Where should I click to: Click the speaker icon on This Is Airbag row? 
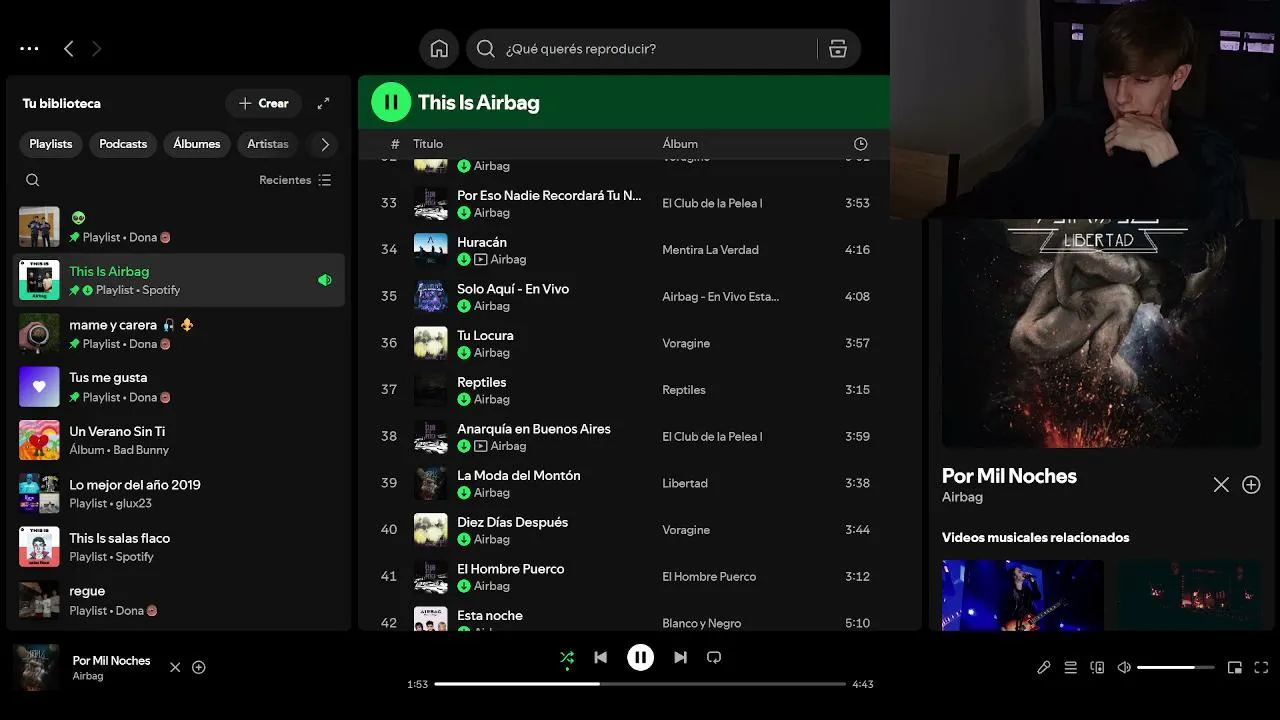[x=324, y=280]
